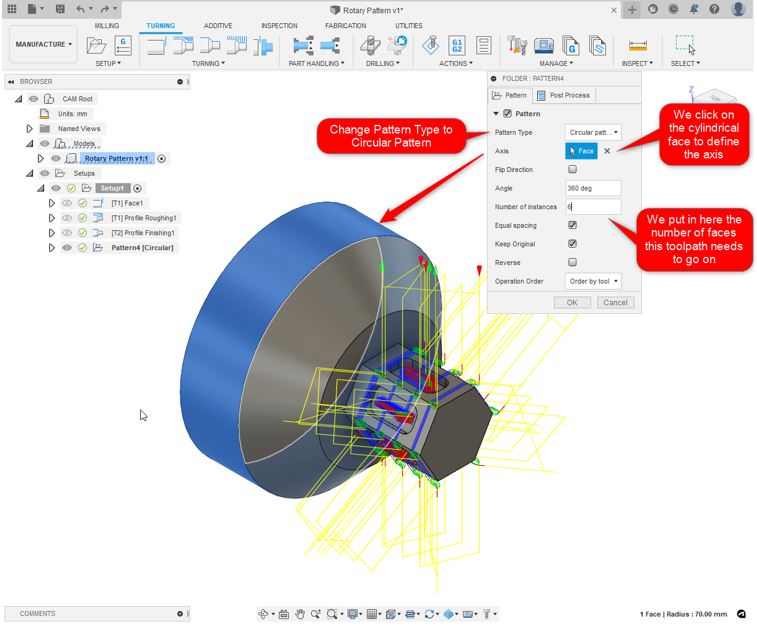This screenshot has height=627, width=757.
Task: Open the Tool Library icon in Manage
Action: tap(516, 45)
